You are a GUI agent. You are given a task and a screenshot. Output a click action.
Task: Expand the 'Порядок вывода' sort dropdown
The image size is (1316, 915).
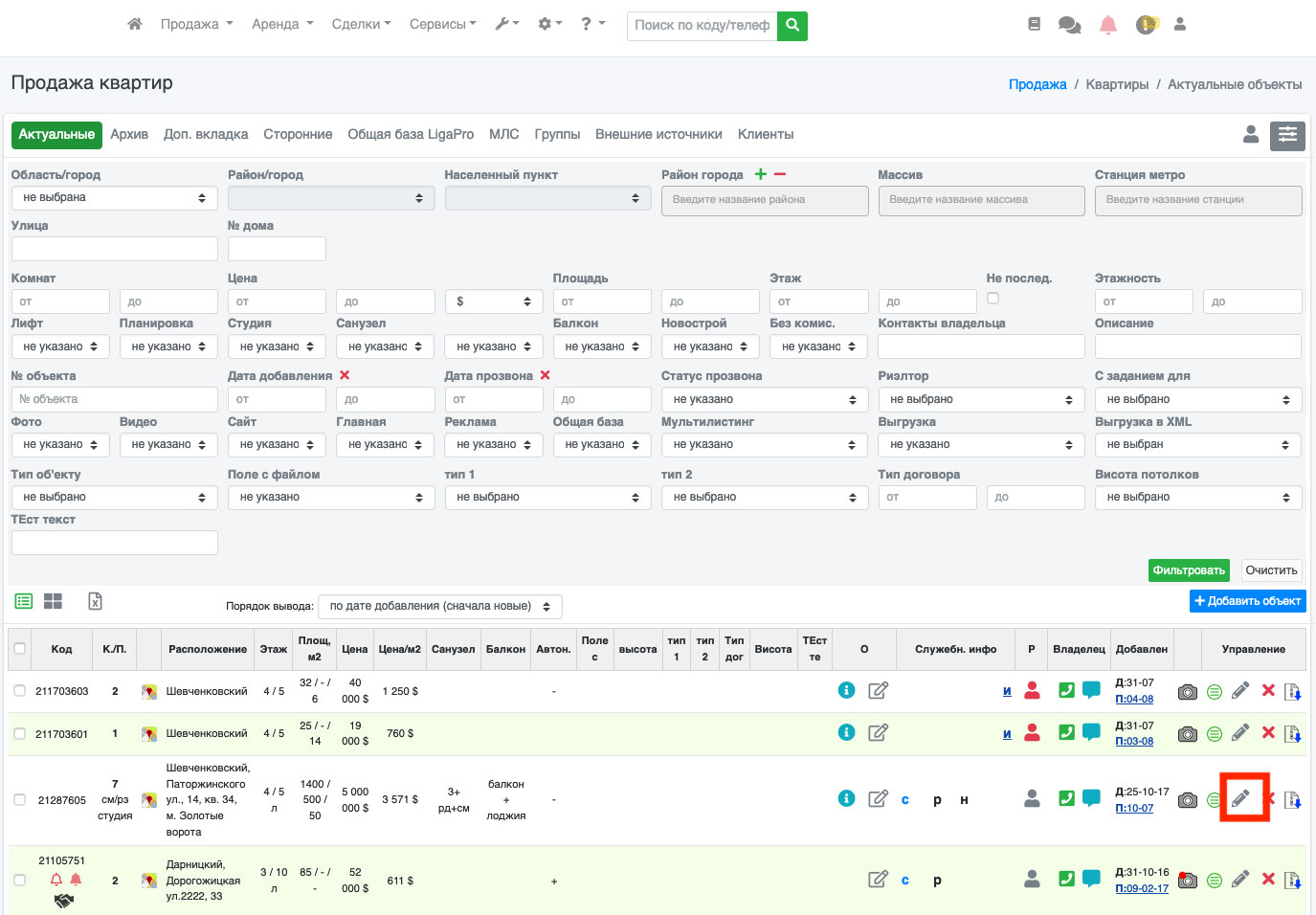point(439,606)
